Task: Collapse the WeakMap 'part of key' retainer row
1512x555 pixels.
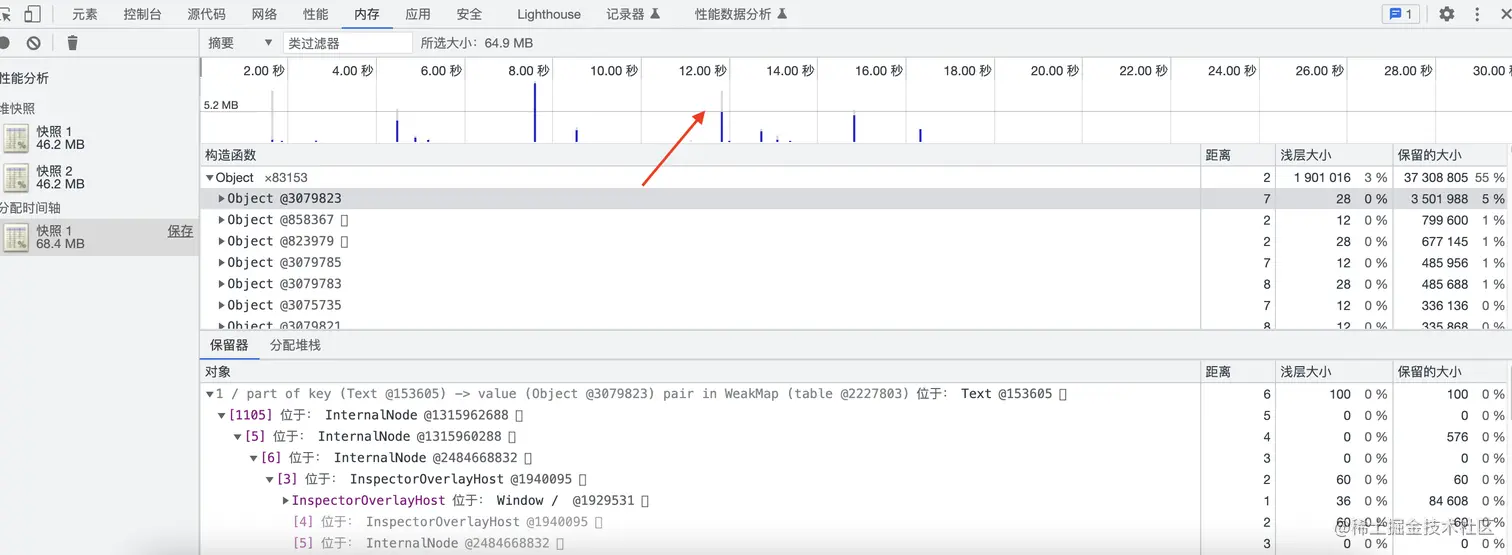Action: coord(210,394)
